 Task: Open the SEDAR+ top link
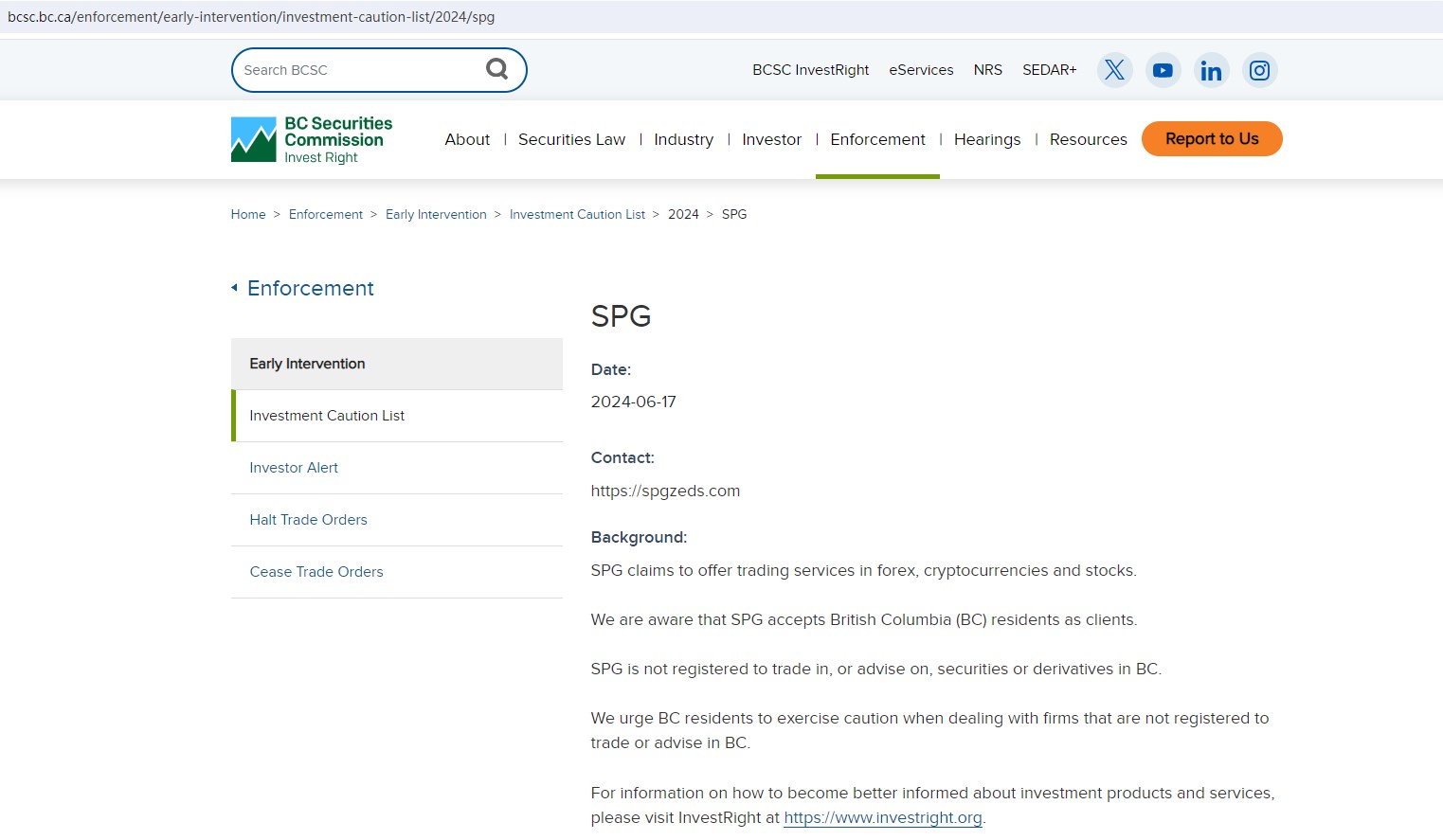click(x=1049, y=70)
